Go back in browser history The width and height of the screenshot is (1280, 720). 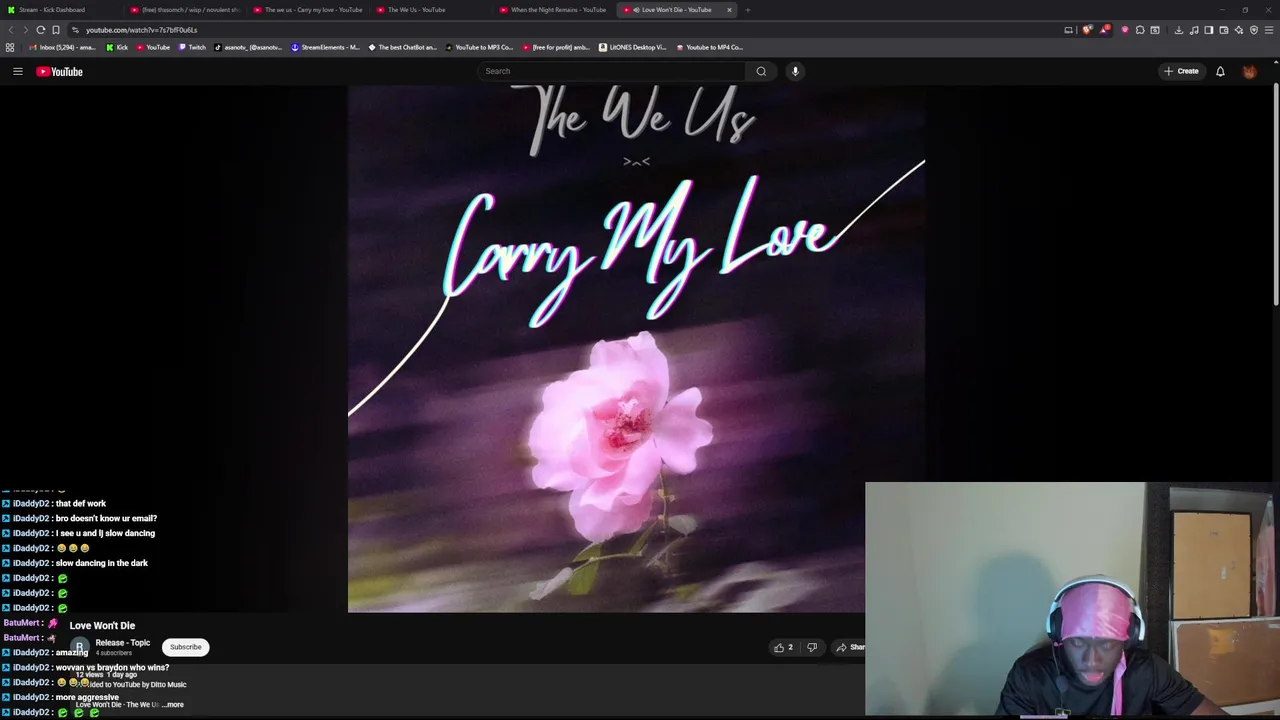coord(11,30)
